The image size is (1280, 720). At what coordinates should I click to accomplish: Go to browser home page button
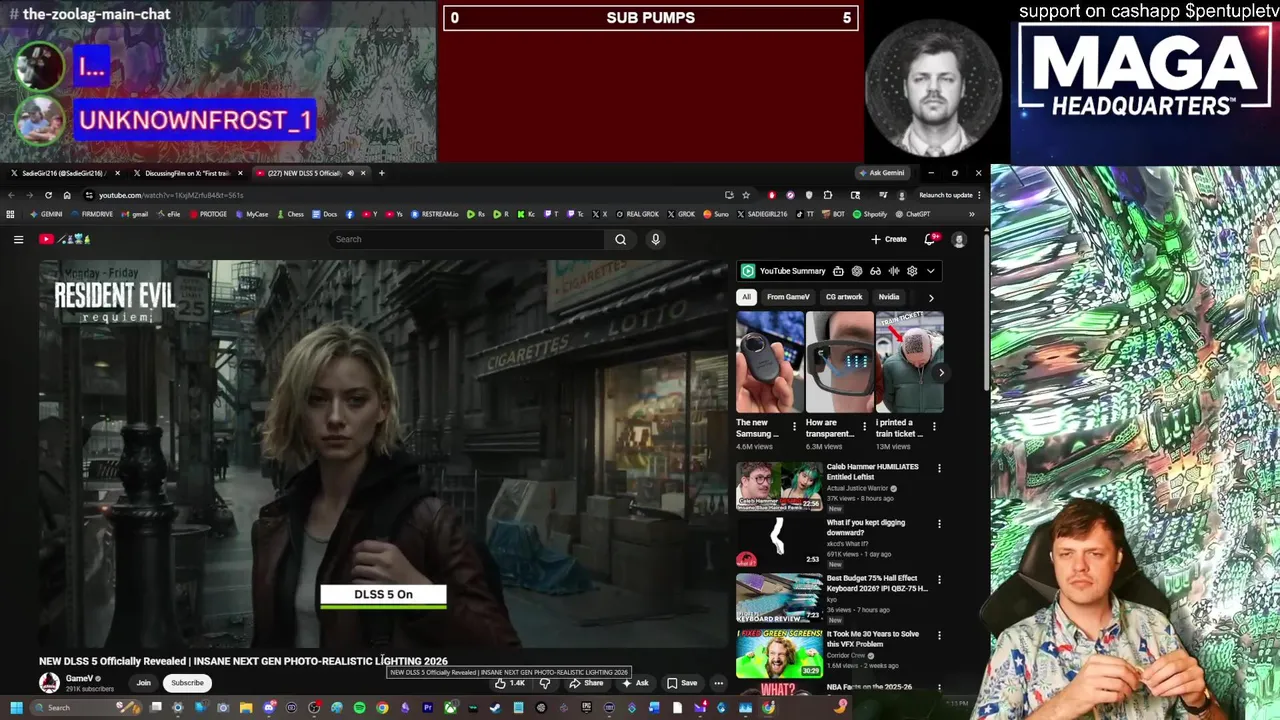pyautogui.click(x=67, y=195)
